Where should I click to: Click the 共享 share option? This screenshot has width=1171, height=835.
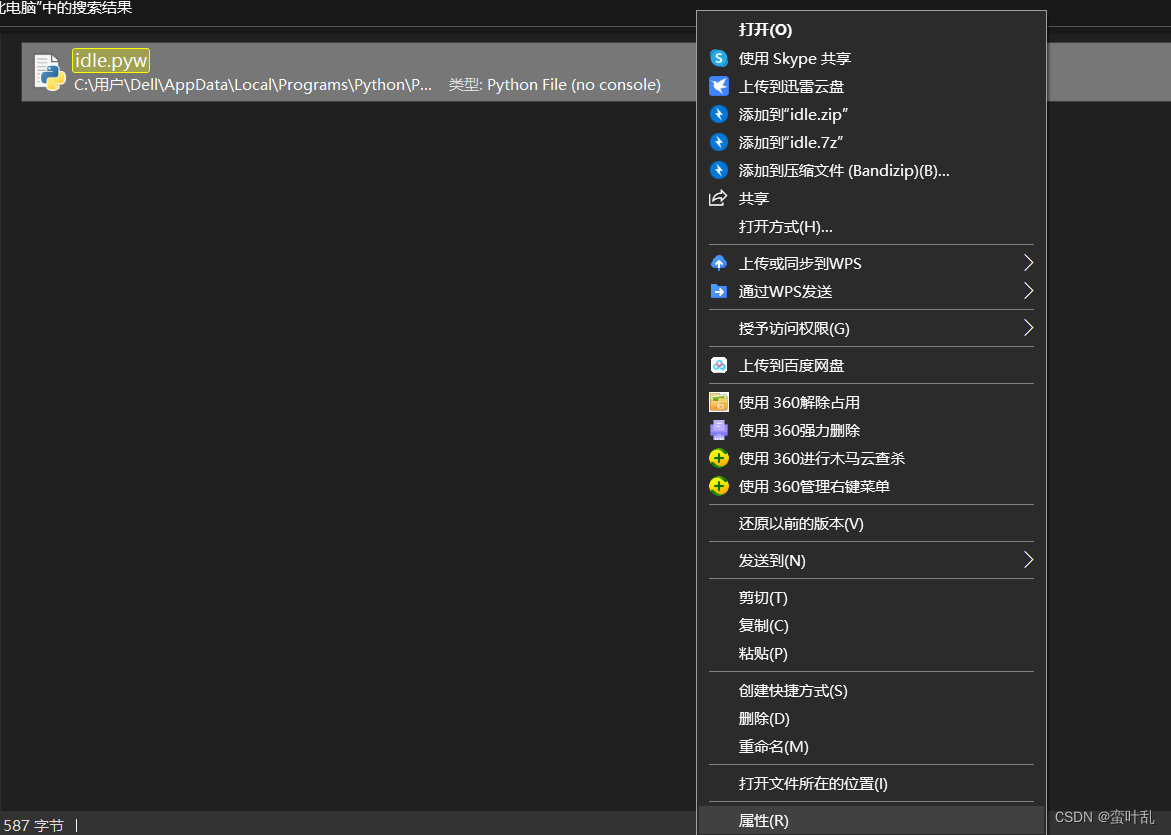(x=753, y=198)
